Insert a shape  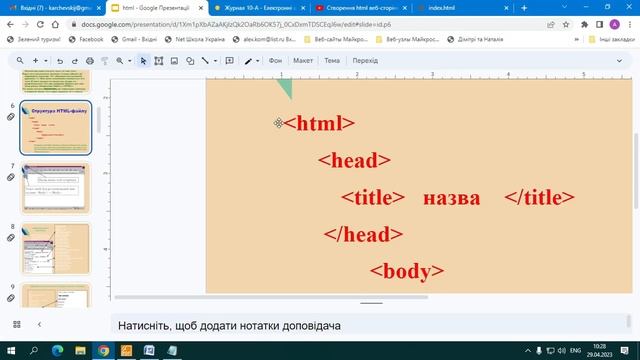coord(190,61)
